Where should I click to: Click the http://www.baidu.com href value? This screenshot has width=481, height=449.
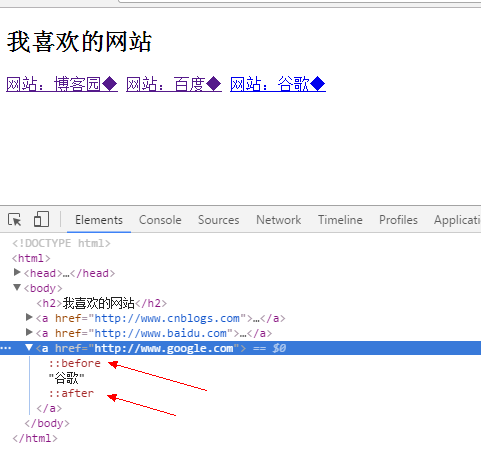point(160,333)
